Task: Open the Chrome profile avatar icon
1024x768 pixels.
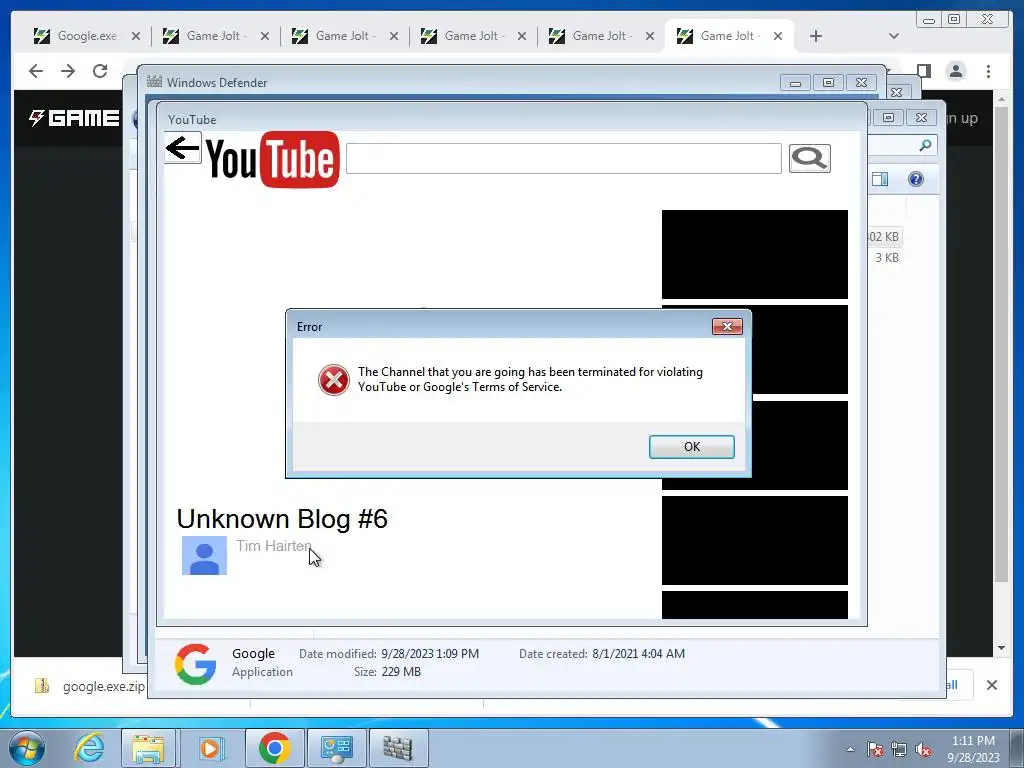Action: click(x=956, y=71)
